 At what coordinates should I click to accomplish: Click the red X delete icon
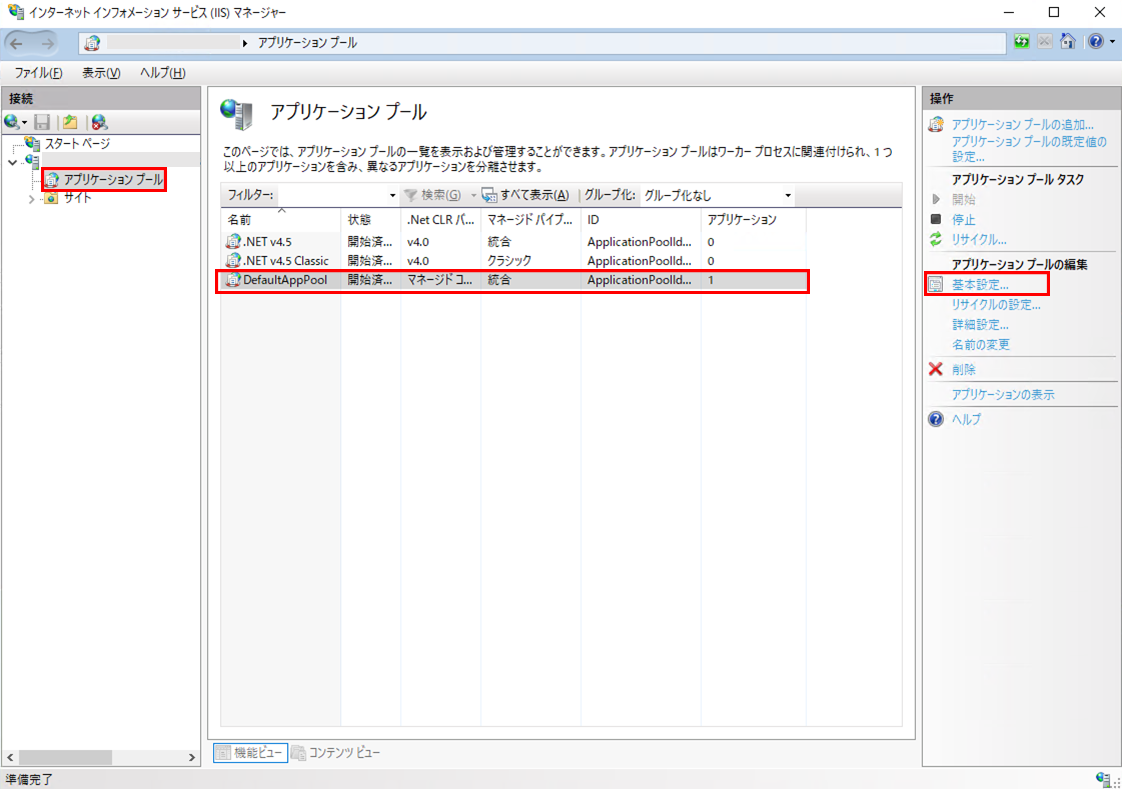point(936,369)
